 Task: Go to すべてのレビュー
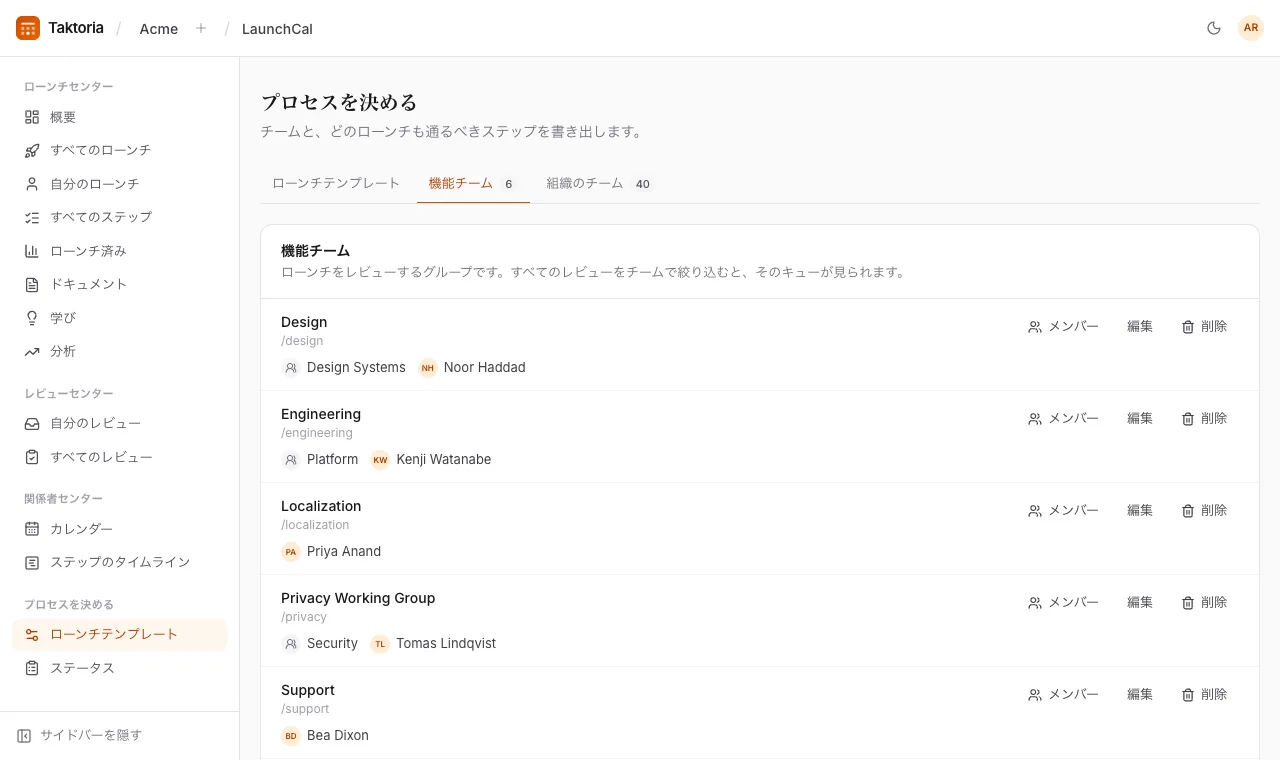point(120,457)
